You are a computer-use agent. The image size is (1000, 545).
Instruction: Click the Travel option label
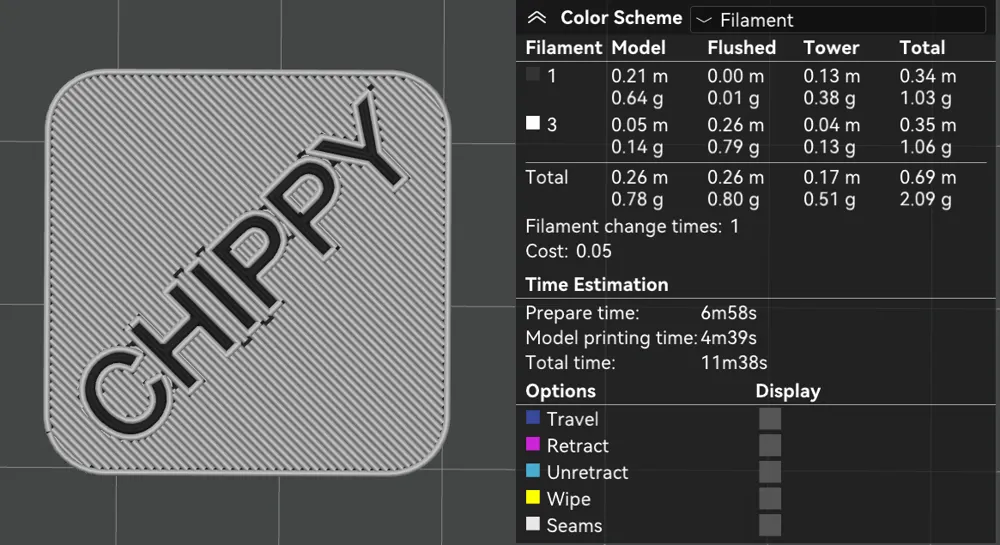pos(573,419)
